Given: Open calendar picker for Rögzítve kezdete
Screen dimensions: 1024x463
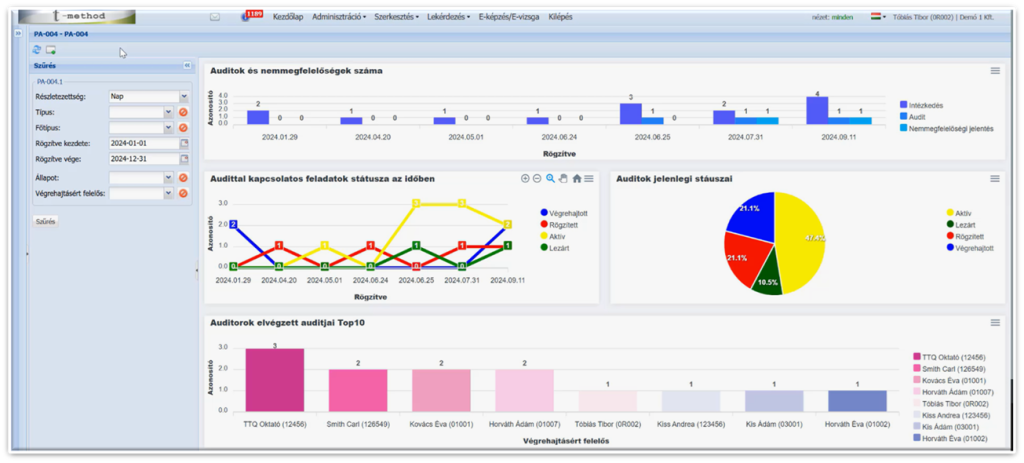Looking at the screenshot, I should 183,143.
